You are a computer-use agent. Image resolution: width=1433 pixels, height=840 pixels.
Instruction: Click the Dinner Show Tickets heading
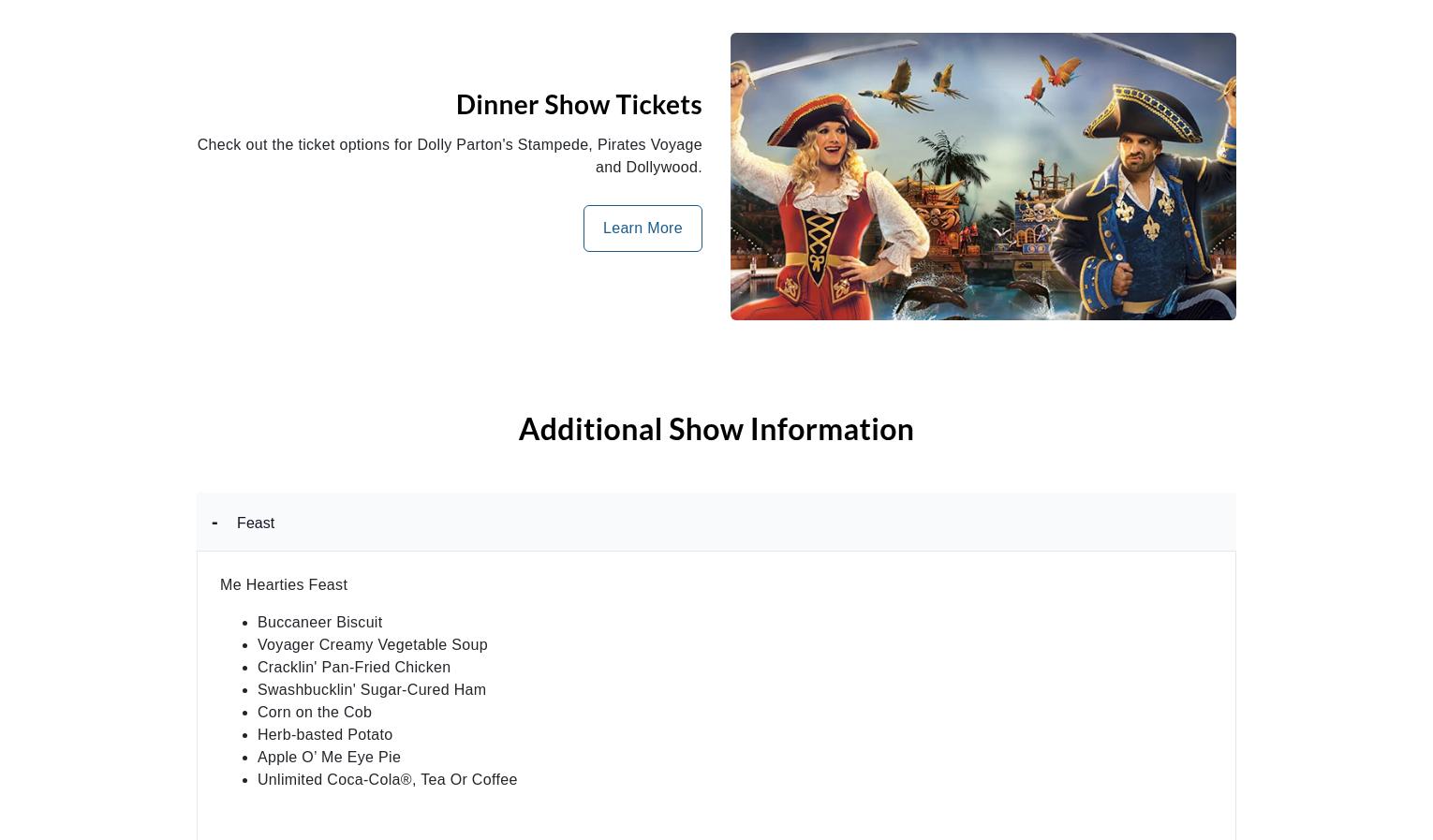pyautogui.click(x=578, y=104)
